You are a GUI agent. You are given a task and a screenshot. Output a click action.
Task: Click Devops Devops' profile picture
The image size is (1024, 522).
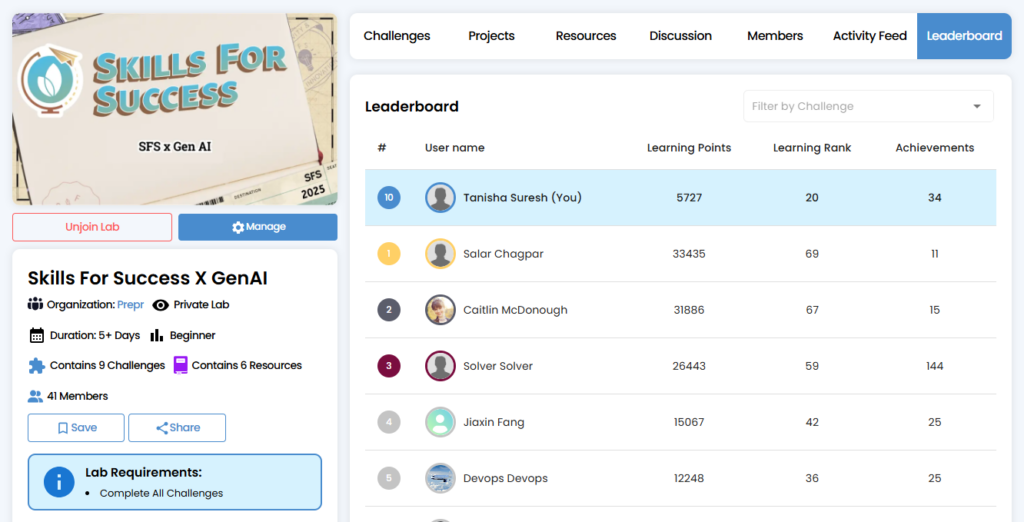pos(440,478)
